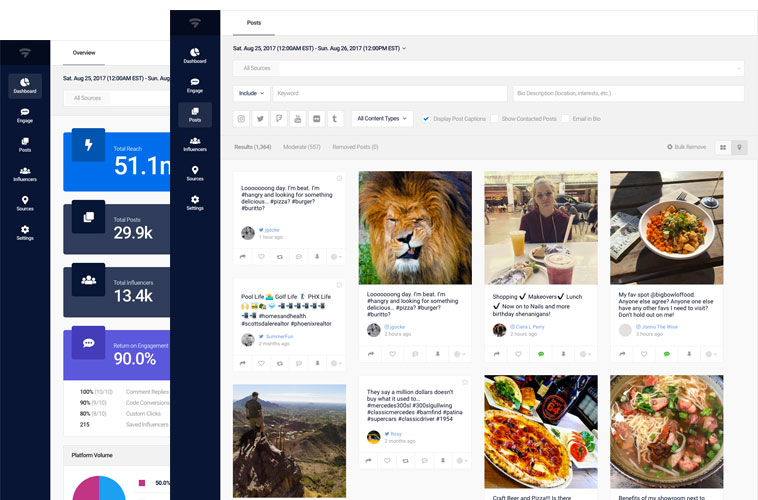Open status dropdown on jgocke 1 hour ago post
The width and height of the screenshot is (758, 500).
336,257
